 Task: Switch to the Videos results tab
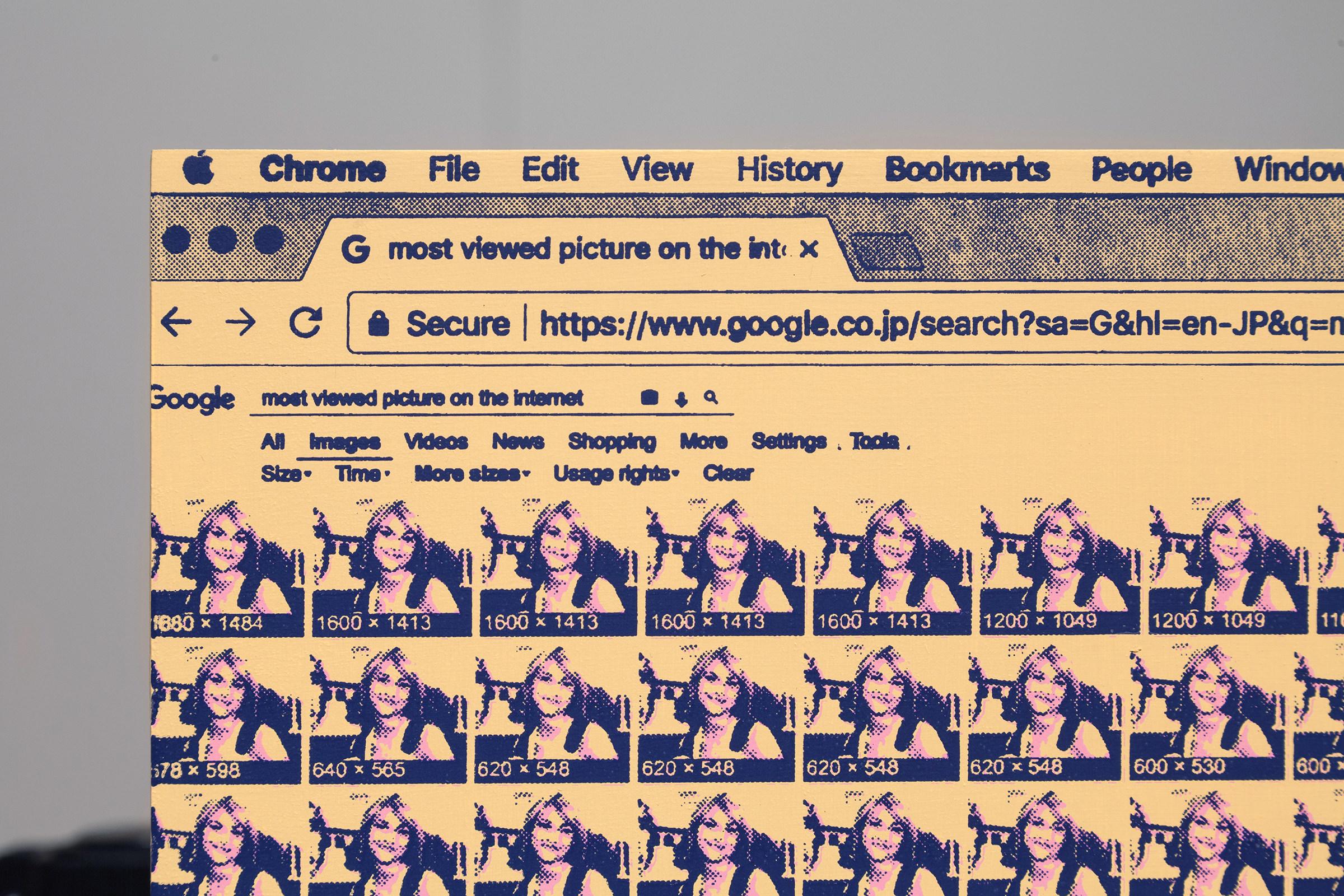[436, 441]
